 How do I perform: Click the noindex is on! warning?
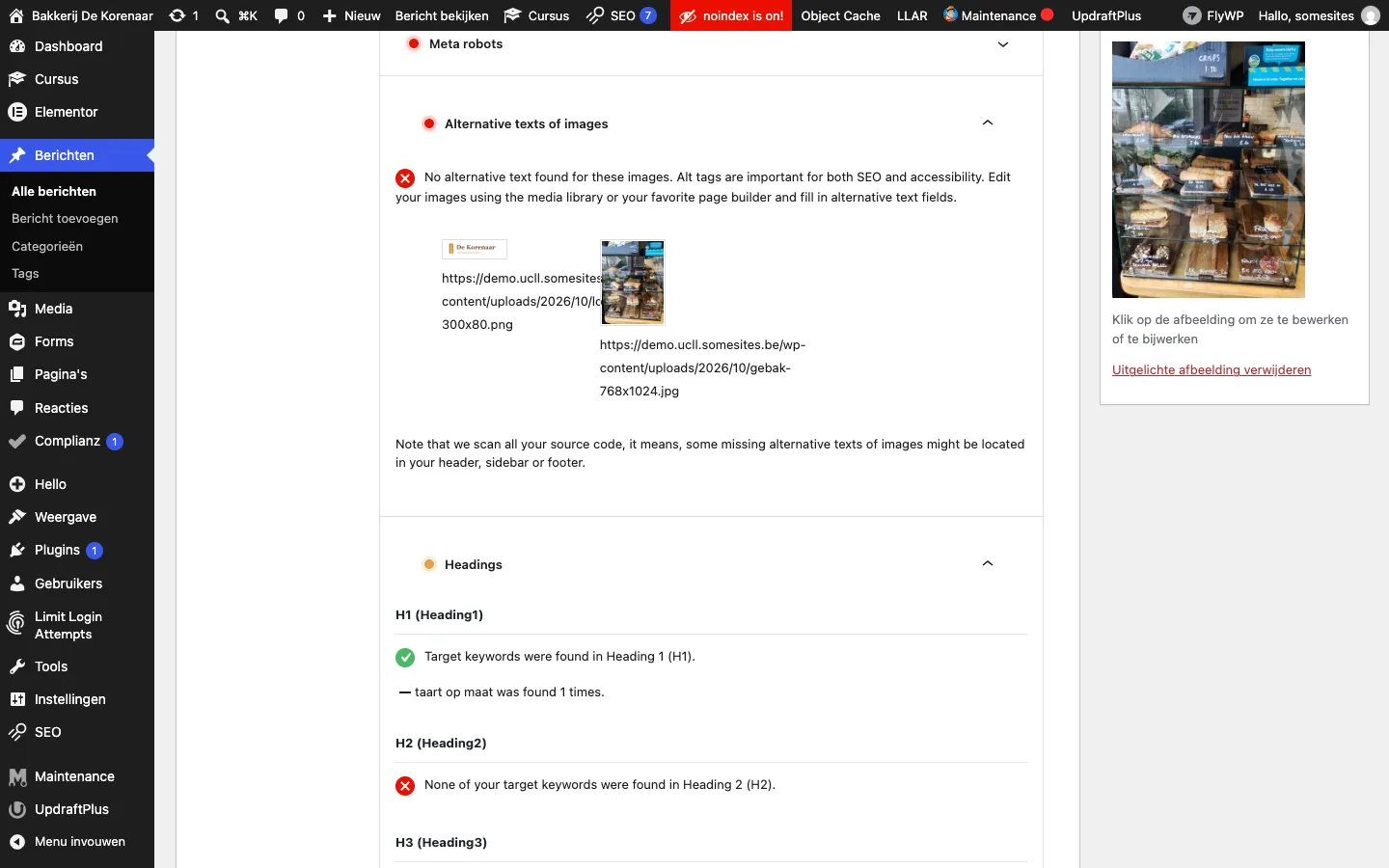pos(731,15)
